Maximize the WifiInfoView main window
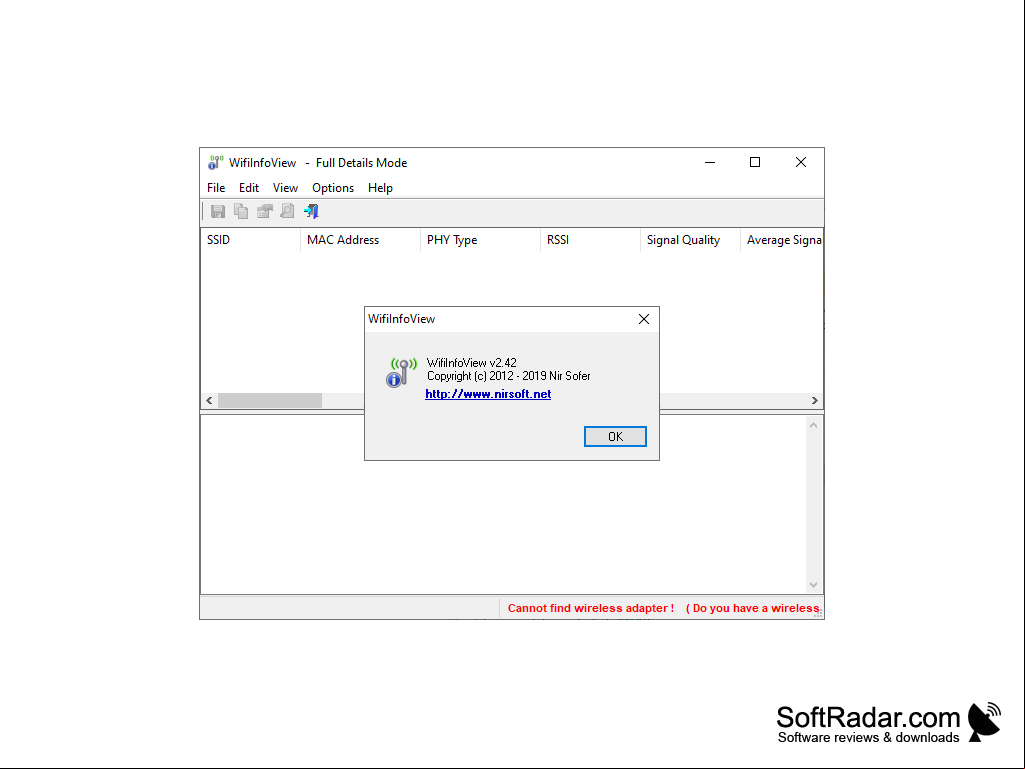This screenshot has height=769, width=1025. tap(755, 162)
